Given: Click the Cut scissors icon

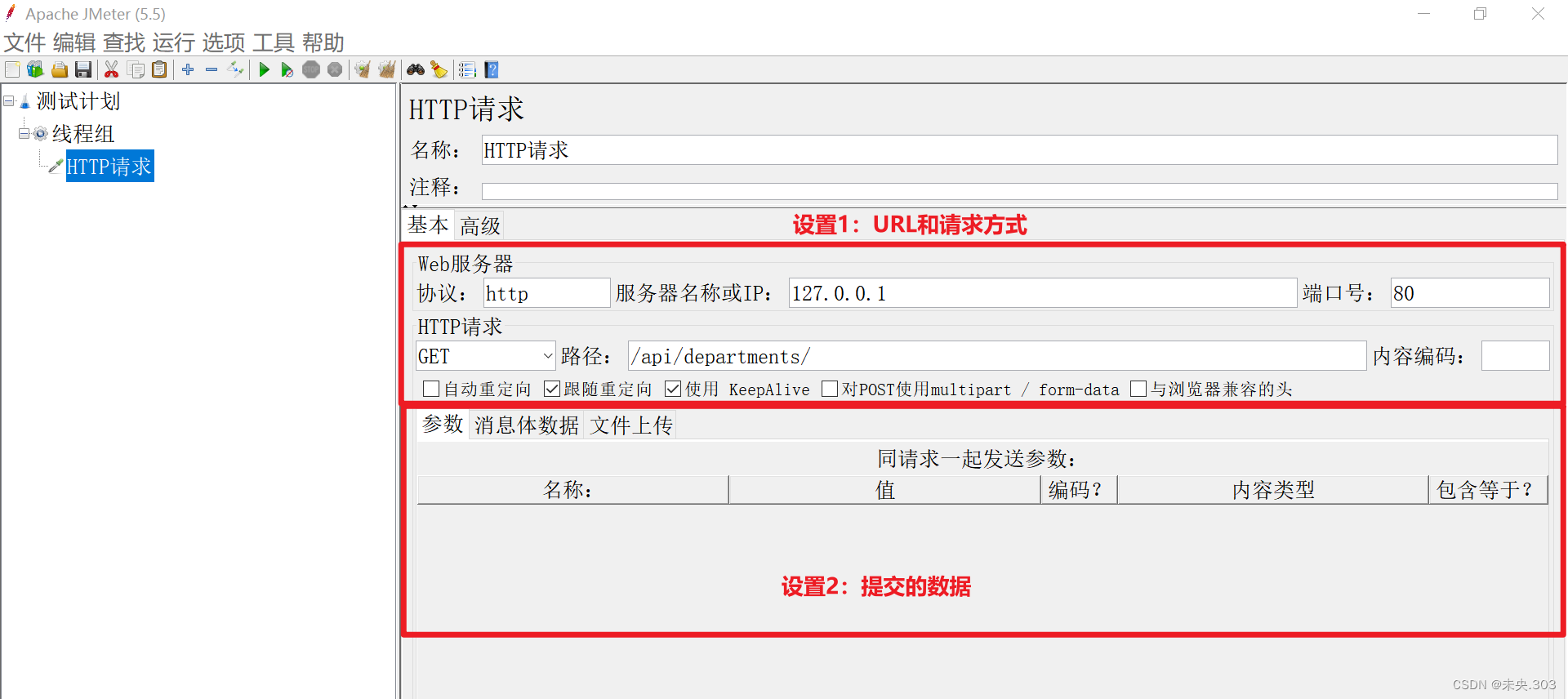Looking at the screenshot, I should pos(112,69).
